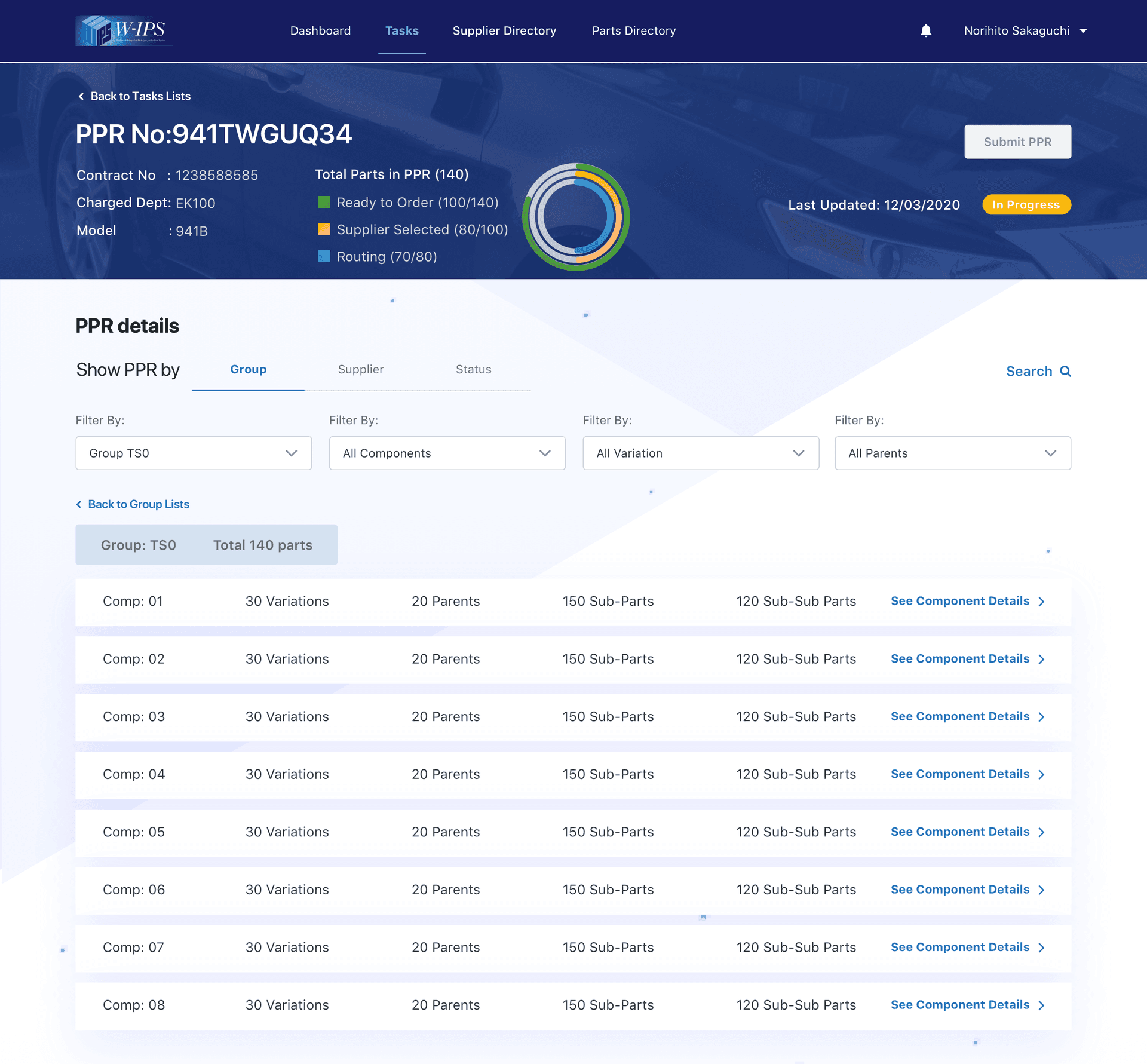
Task: Open See Component Details for Comp: 04
Action: 960,774
